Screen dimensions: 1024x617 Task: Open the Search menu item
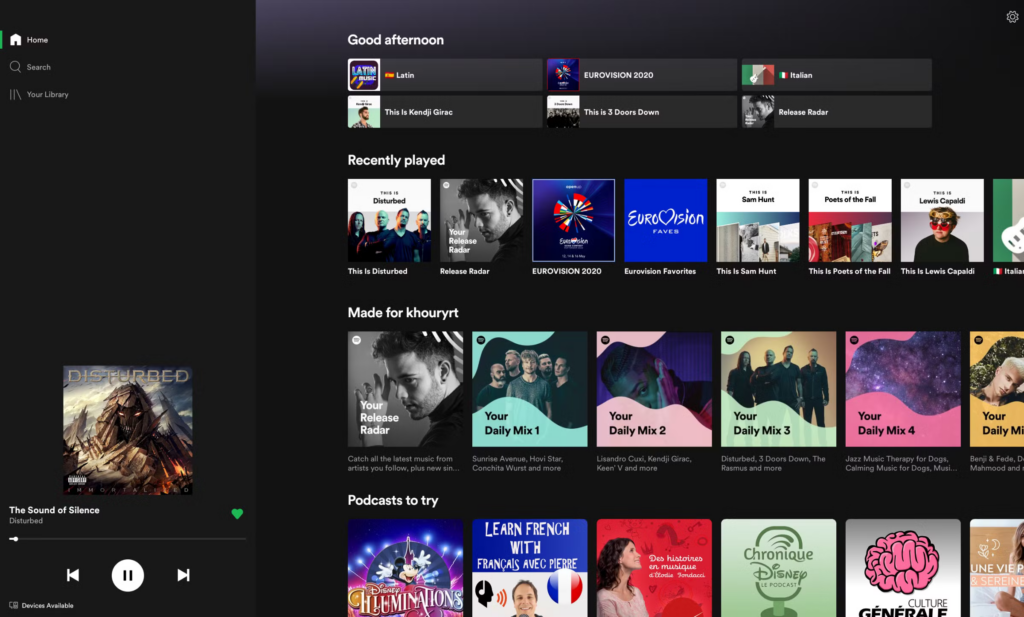coord(39,67)
